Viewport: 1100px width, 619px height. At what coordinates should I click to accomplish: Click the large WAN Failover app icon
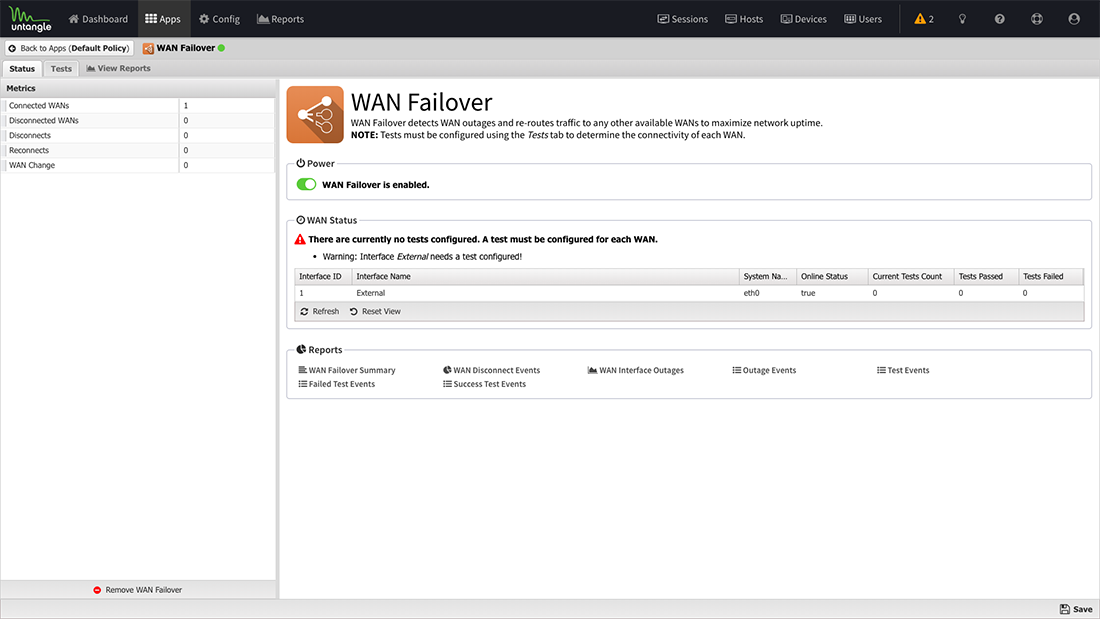[x=315, y=114]
